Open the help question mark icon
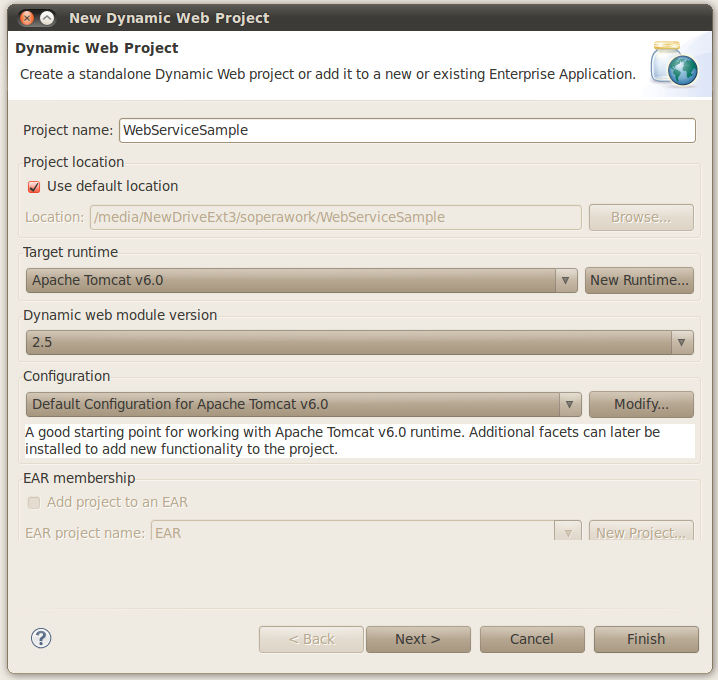The width and height of the screenshot is (718, 680). 41,638
